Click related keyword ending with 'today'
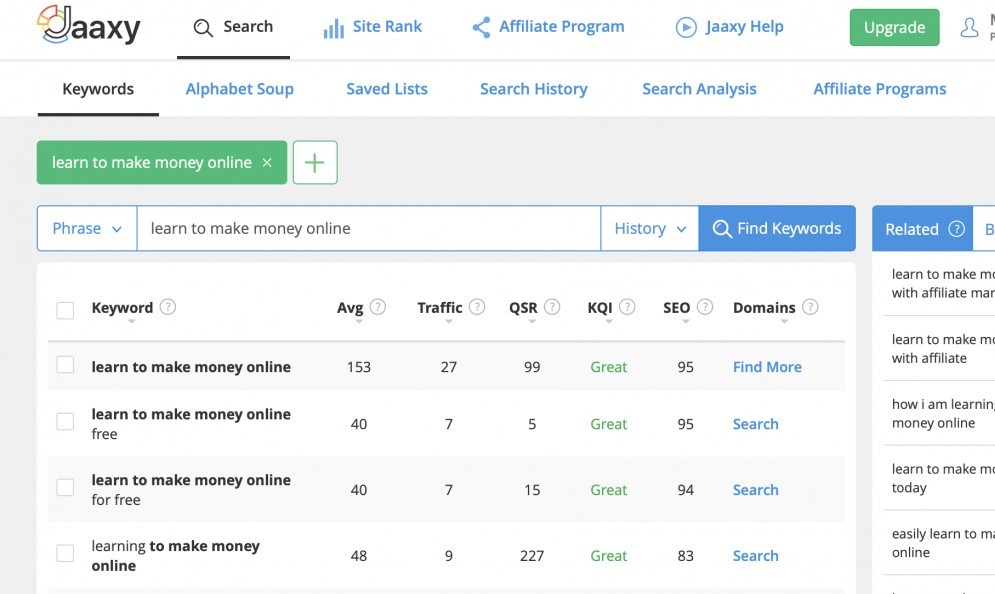This screenshot has height=594, width=995. pyautogui.click(x=942, y=478)
